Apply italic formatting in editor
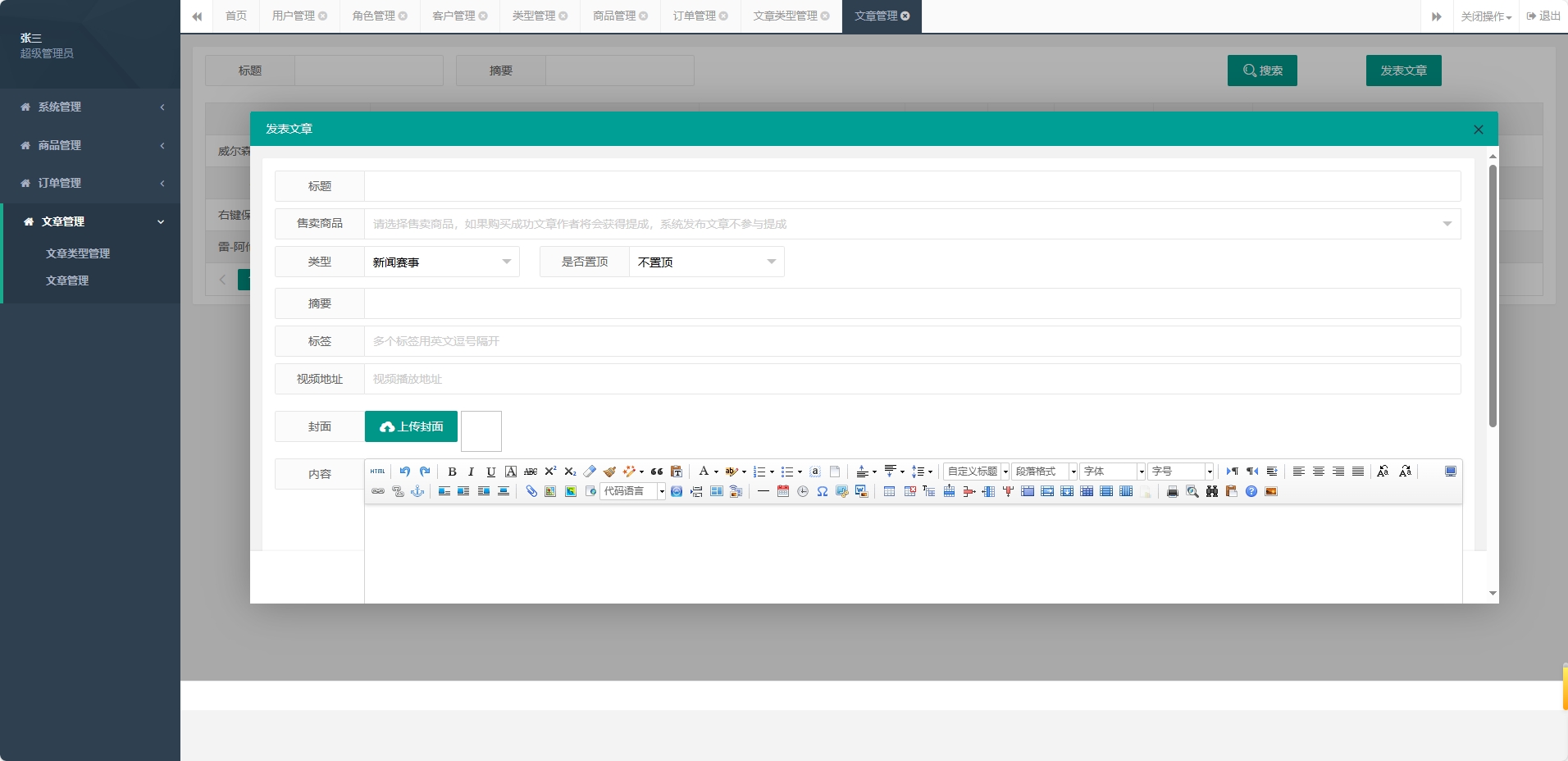The image size is (1568, 761). coord(471,472)
